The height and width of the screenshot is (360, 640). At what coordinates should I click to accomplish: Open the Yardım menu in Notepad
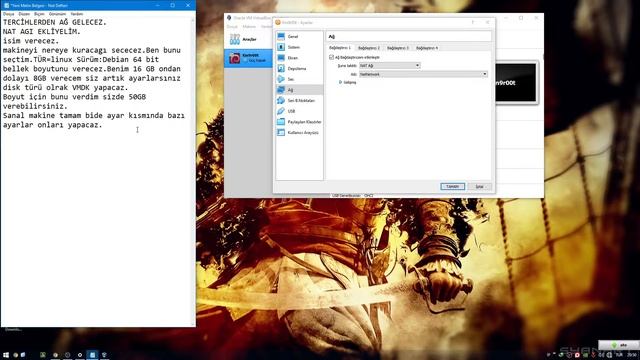[x=77, y=14]
